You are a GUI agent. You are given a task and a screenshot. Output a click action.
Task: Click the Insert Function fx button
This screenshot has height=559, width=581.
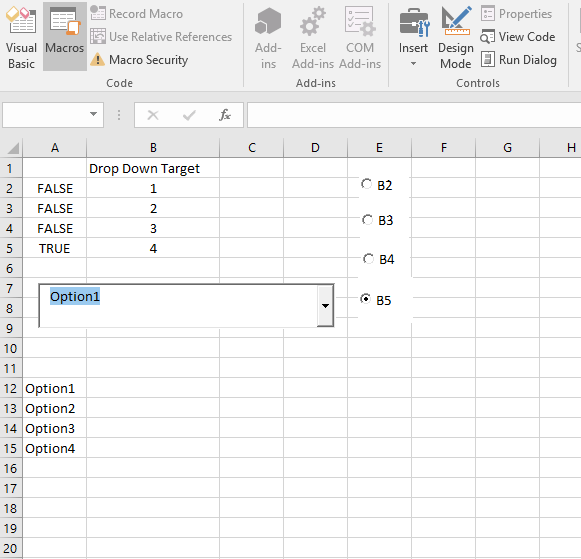click(225, 115)
